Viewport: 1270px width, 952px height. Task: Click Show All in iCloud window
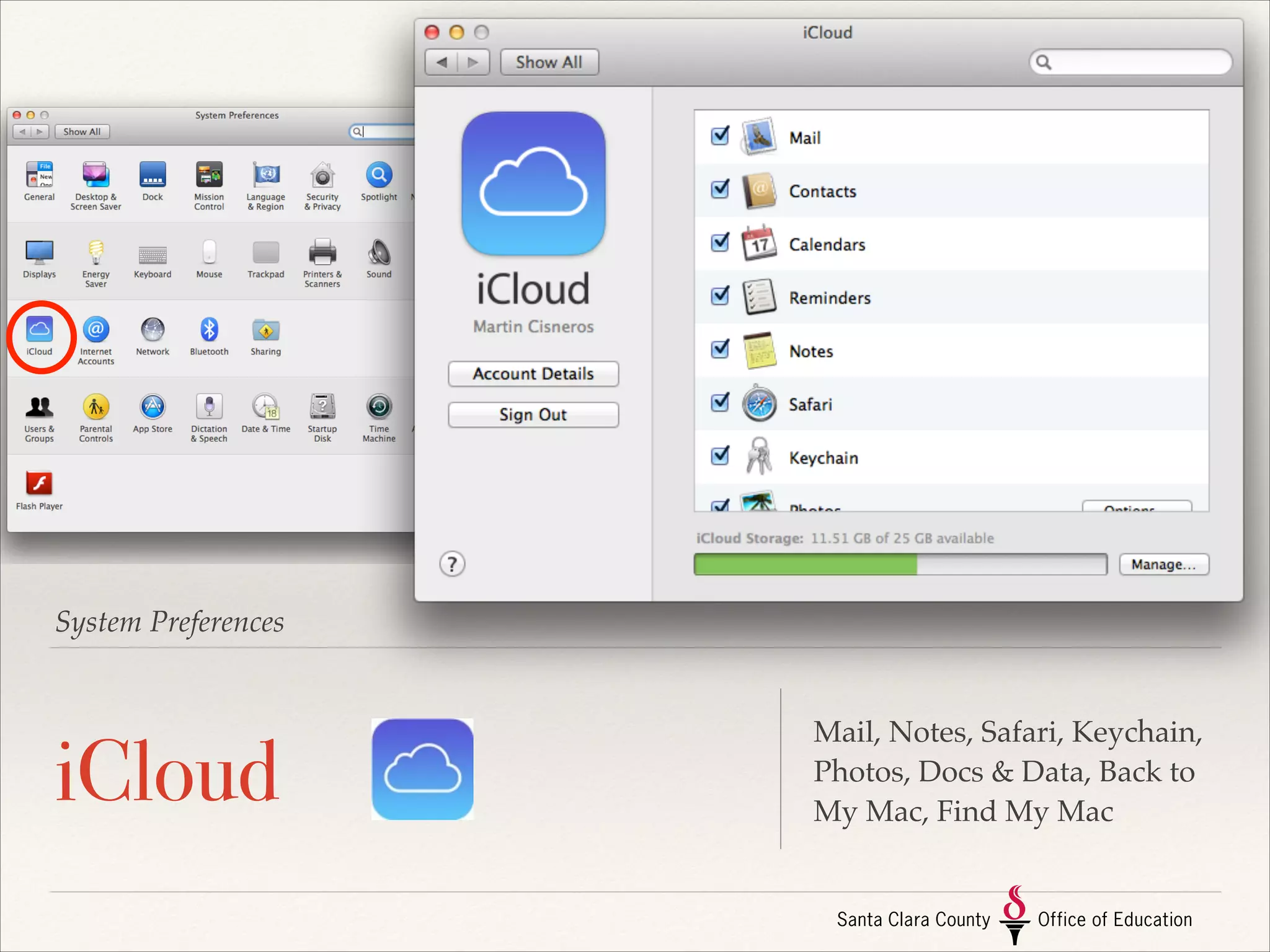click(549, 62)
